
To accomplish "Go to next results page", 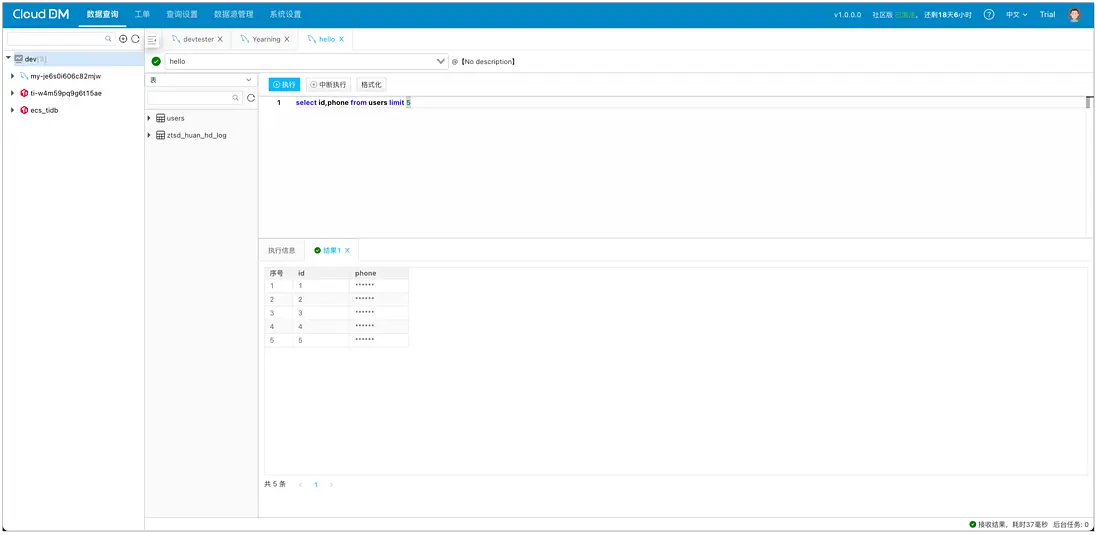I will point(331,485).
